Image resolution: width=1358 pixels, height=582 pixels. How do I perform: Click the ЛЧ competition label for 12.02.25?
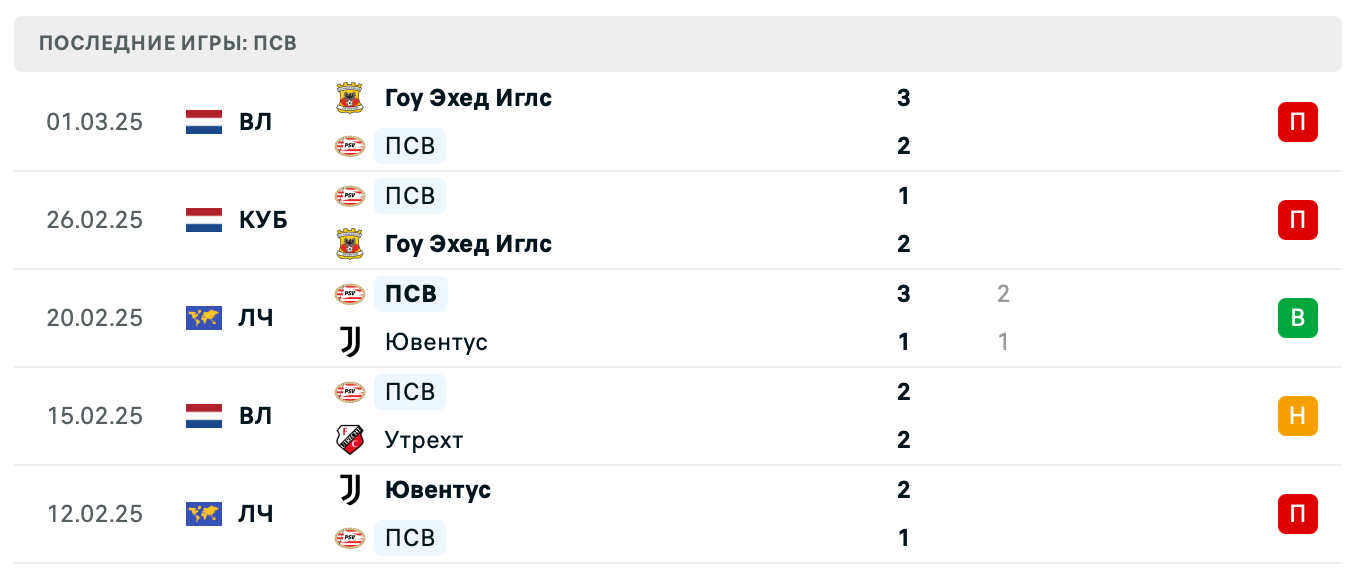256,514
